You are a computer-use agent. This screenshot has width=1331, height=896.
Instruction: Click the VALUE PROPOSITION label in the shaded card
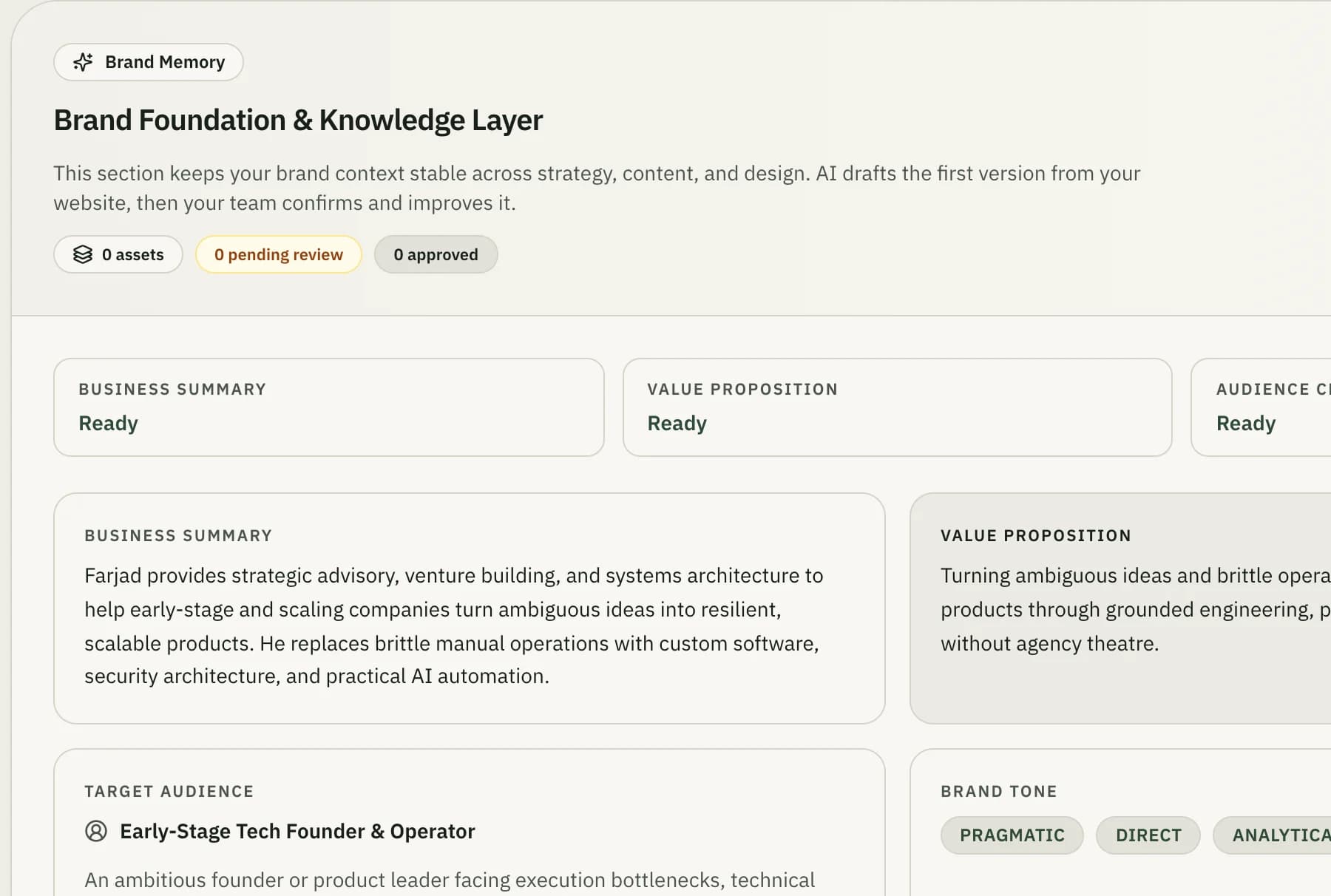(x=1036, y=536)
